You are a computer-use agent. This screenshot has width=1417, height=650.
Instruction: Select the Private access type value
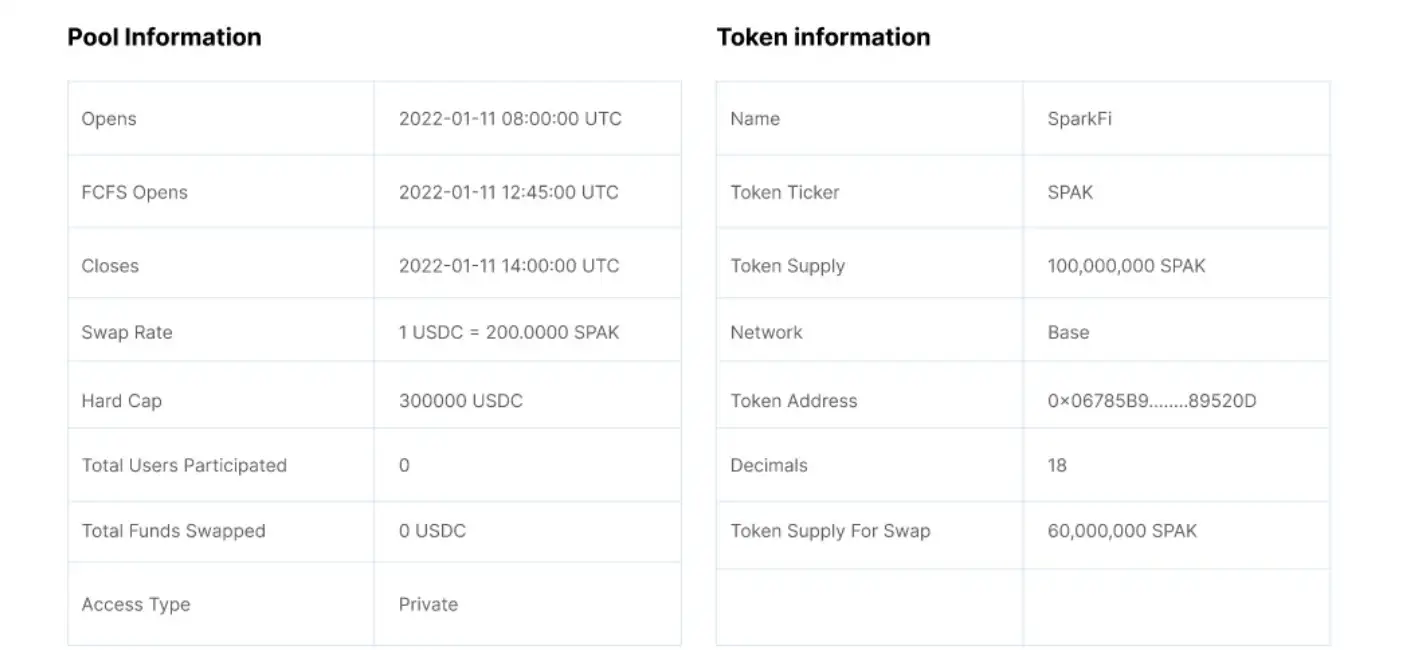coord(428,604)
